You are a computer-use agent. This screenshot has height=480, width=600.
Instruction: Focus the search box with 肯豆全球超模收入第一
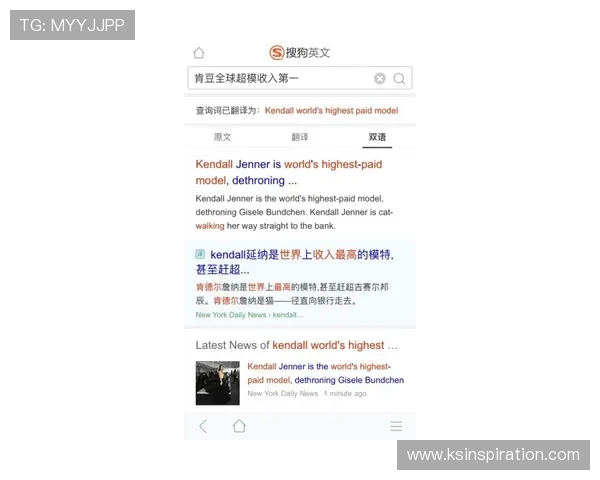coord(300,78)
